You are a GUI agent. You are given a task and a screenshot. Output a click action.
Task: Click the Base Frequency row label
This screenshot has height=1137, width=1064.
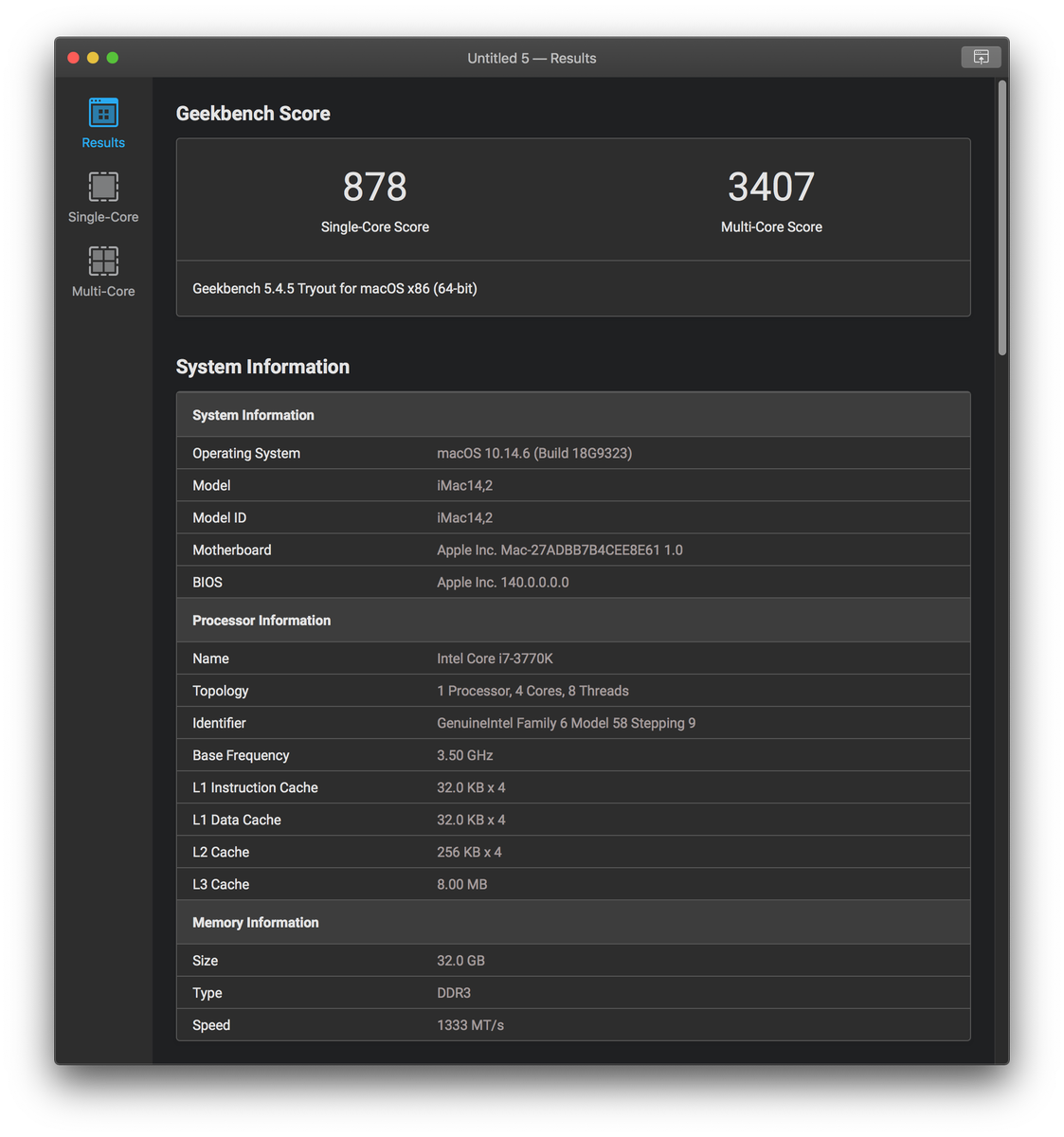(241, 755)
